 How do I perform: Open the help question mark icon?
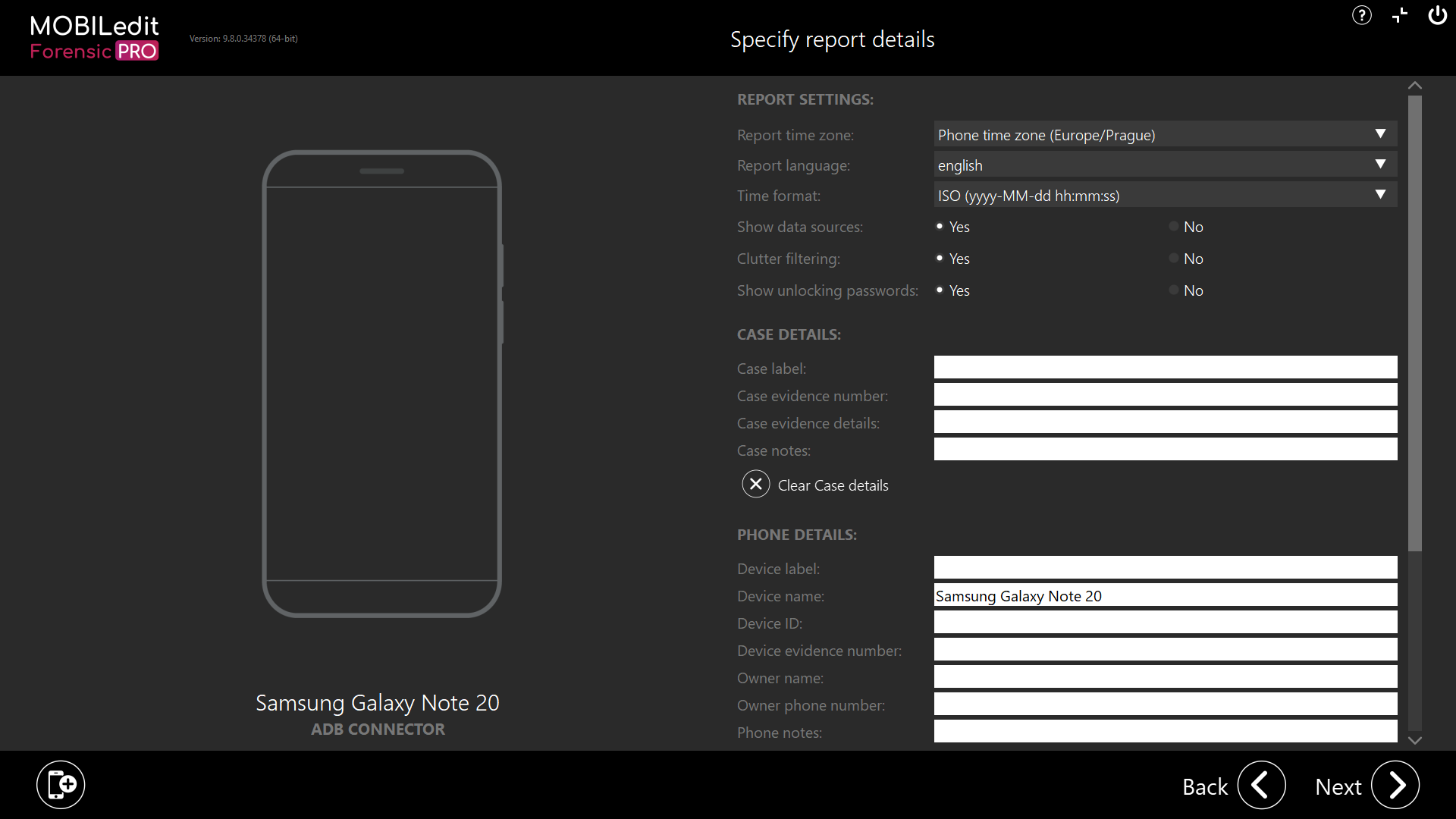tap(1362, 15)
